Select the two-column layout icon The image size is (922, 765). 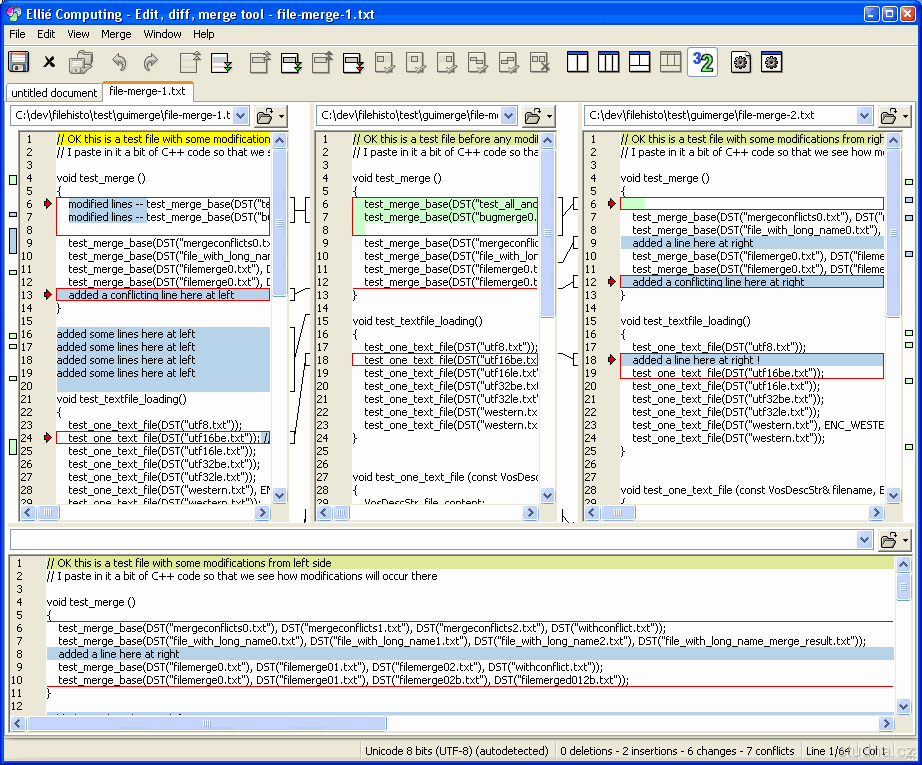click(577, 62)
